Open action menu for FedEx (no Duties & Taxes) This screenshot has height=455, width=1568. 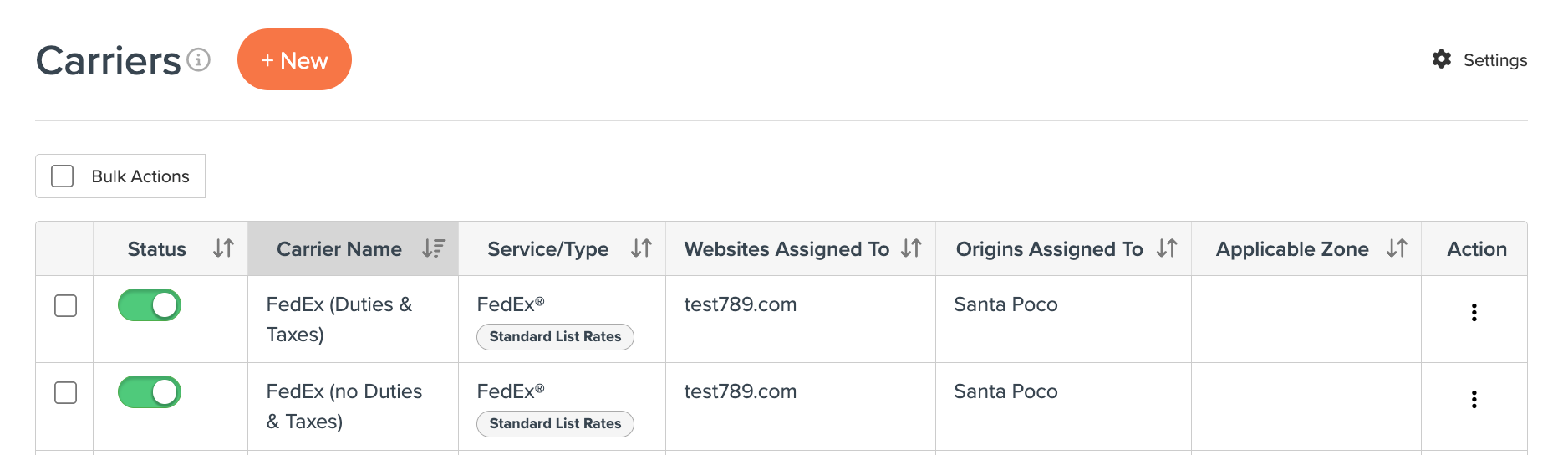click(x=1474, y=400)
